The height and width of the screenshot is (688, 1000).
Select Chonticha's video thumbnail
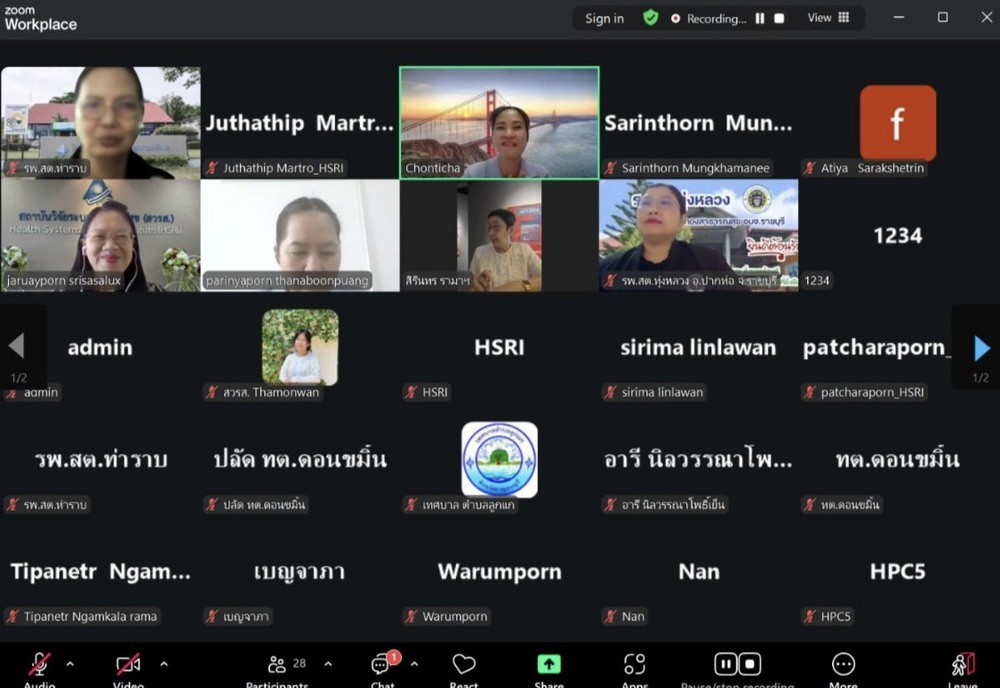coord(499,122)
